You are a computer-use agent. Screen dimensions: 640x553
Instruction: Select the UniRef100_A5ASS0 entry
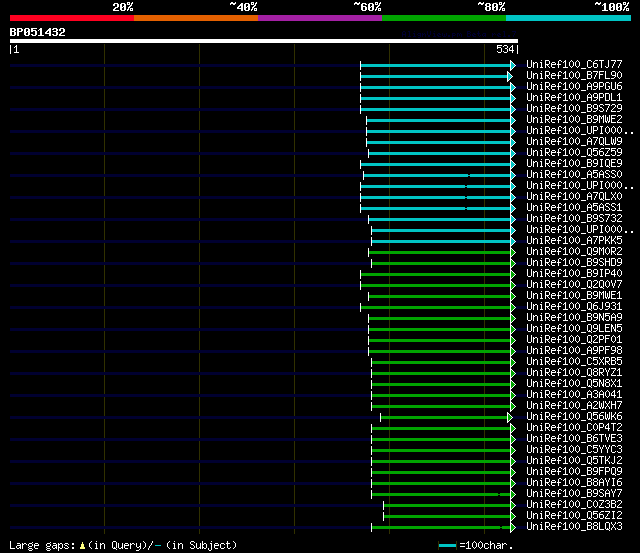tap(574, 175)
